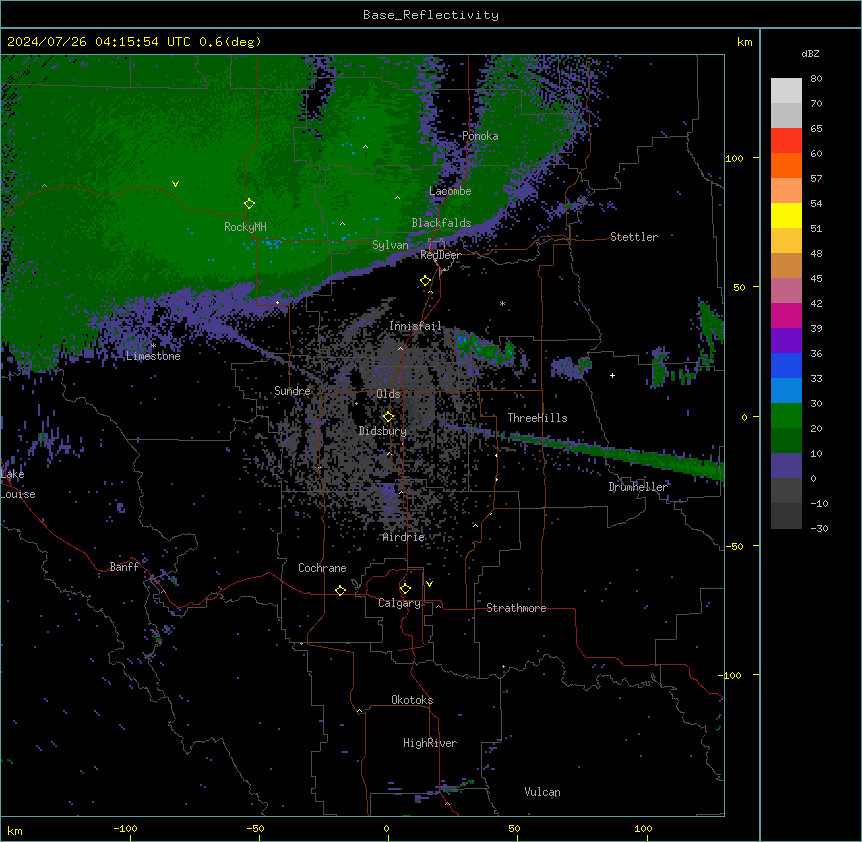Click the 100 km tick on right axis

coord(734,158)
